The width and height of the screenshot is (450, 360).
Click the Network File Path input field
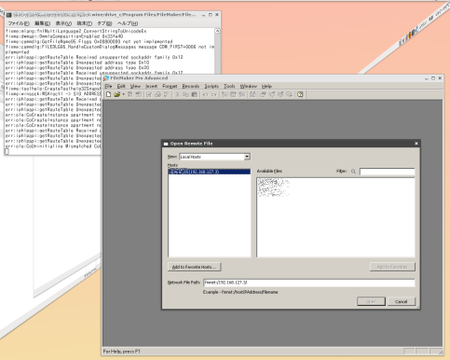(309, 283)
